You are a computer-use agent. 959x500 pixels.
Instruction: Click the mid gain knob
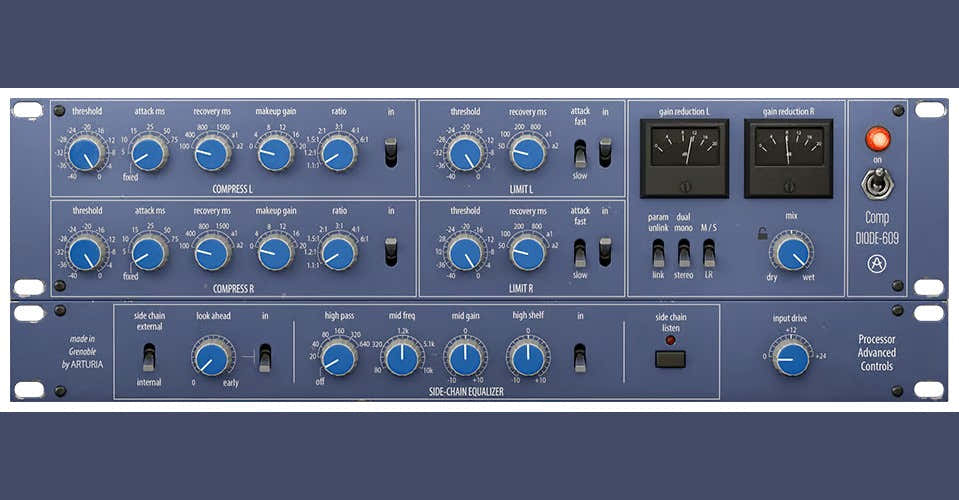click(x=465, y=358)
